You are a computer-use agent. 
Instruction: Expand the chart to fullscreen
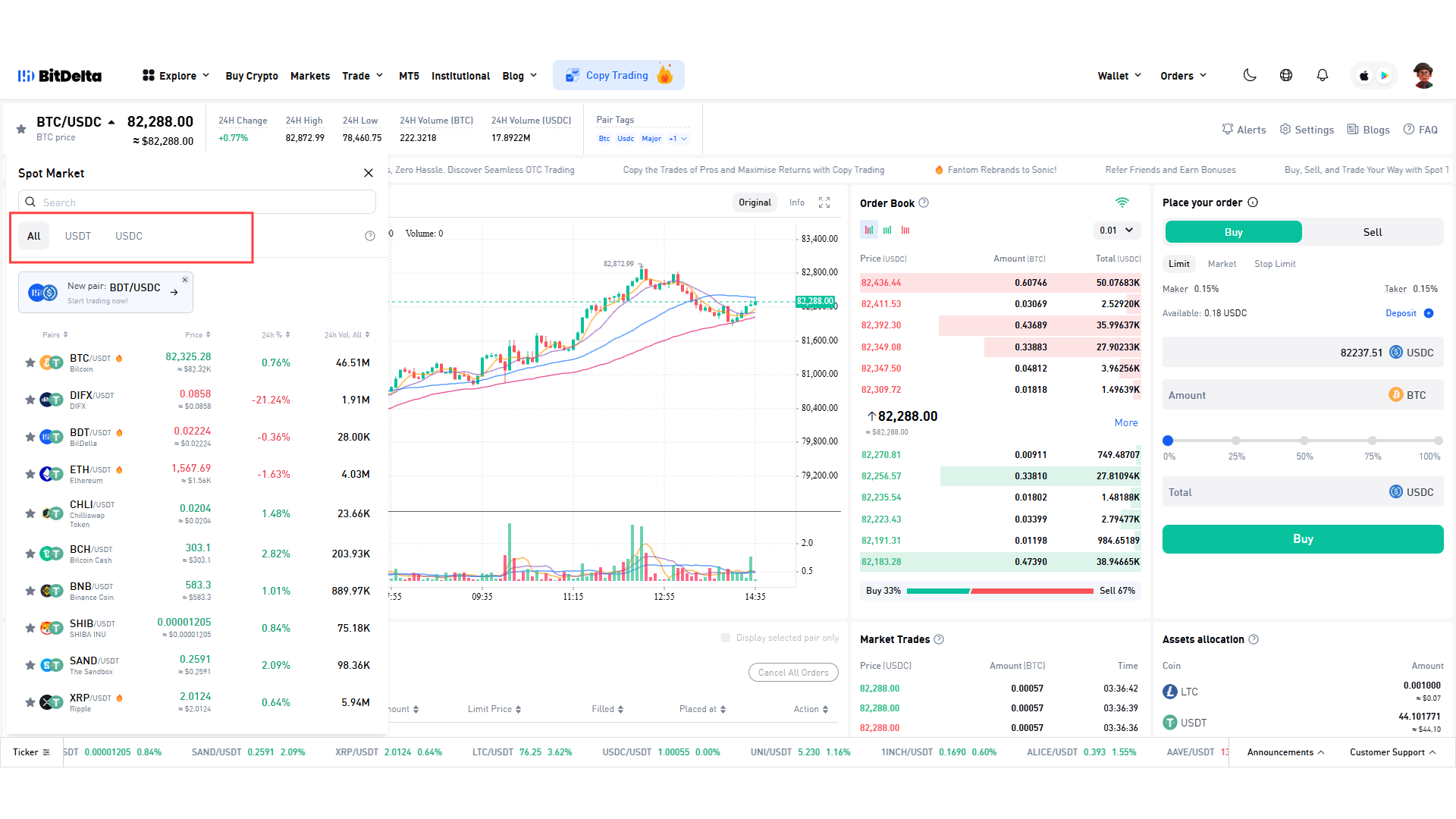pos(824,202)
